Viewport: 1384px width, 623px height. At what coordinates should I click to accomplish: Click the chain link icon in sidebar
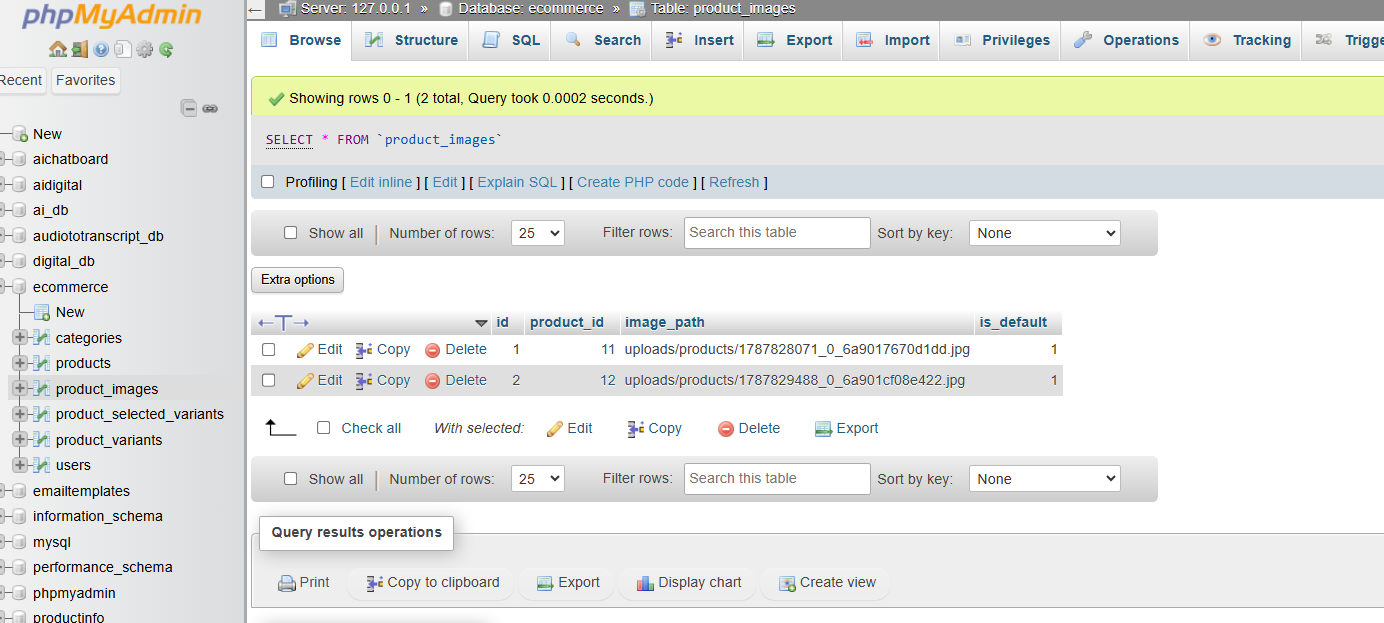[210, 108]
